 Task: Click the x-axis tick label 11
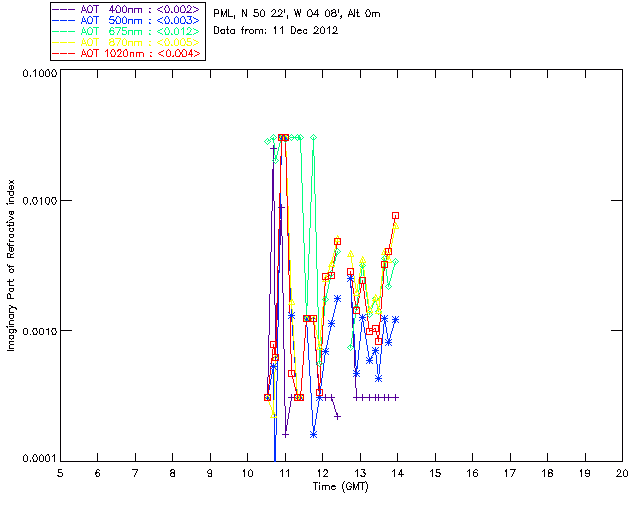tap(285, 473)
